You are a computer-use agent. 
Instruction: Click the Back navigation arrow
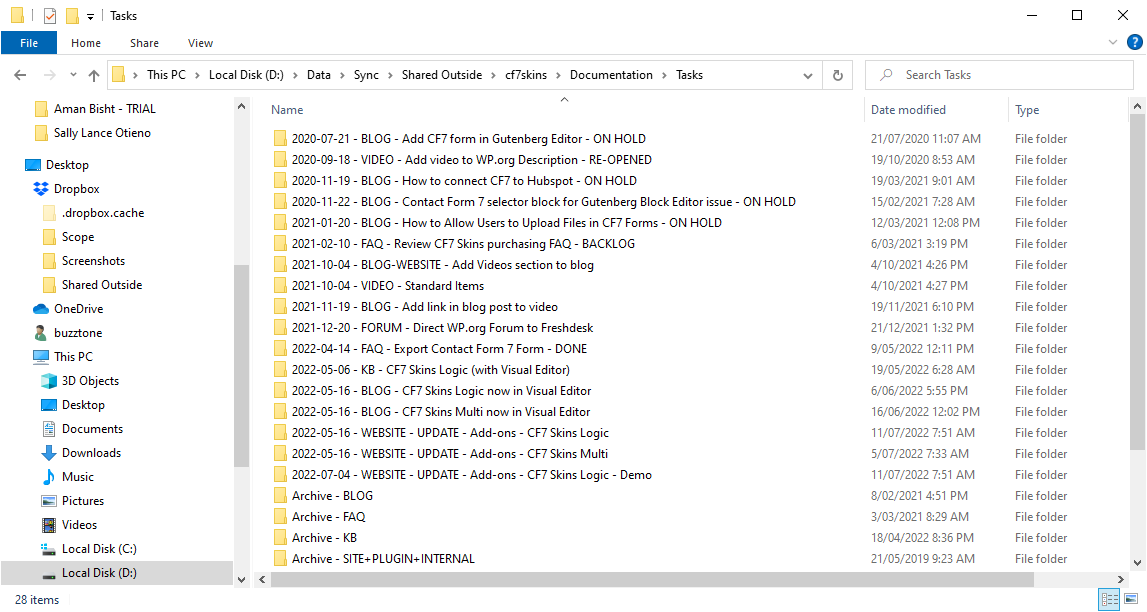20,75
